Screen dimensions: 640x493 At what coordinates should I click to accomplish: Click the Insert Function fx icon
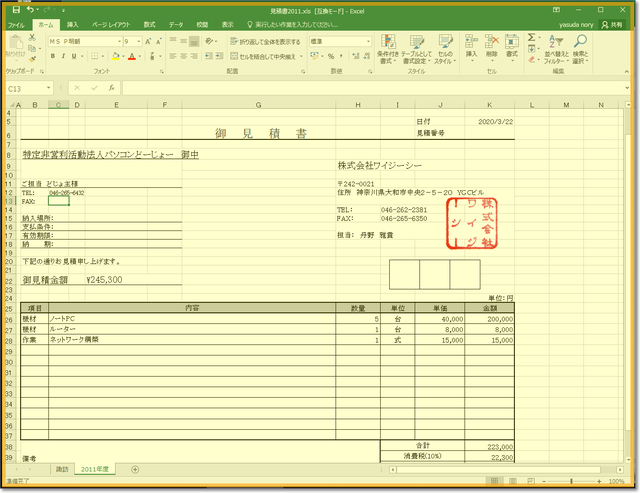tap(110, 89)
